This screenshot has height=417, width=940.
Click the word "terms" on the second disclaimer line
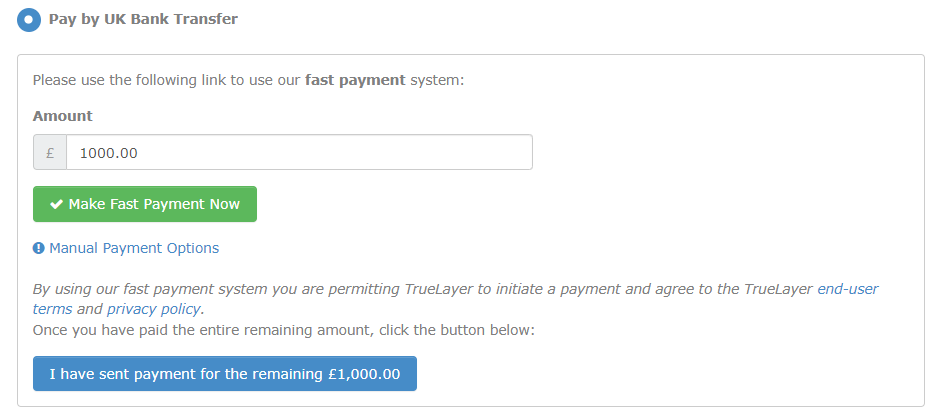click(52, 309)
